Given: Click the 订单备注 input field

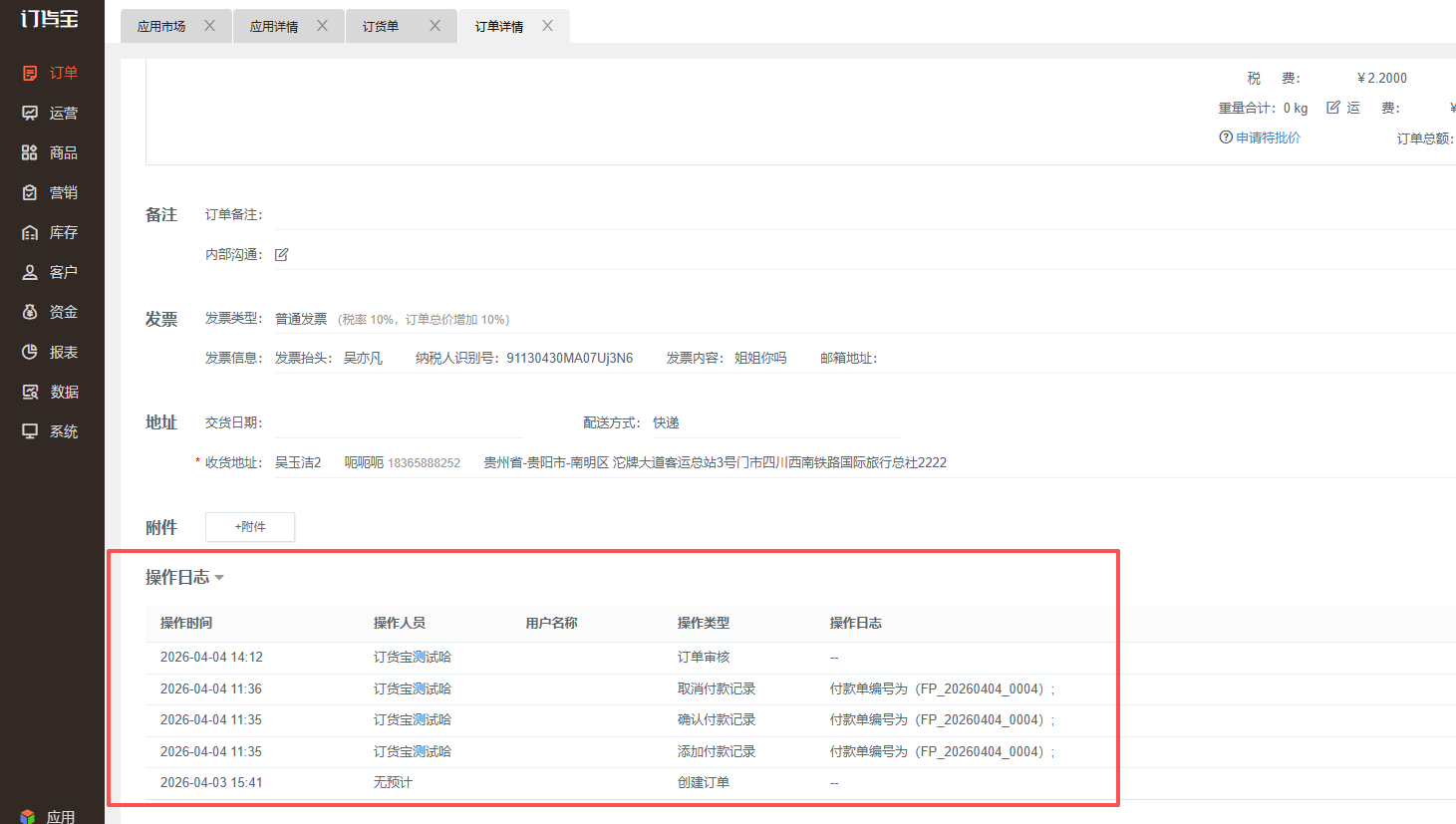Looking at the screenshot, I should [865, 215].
